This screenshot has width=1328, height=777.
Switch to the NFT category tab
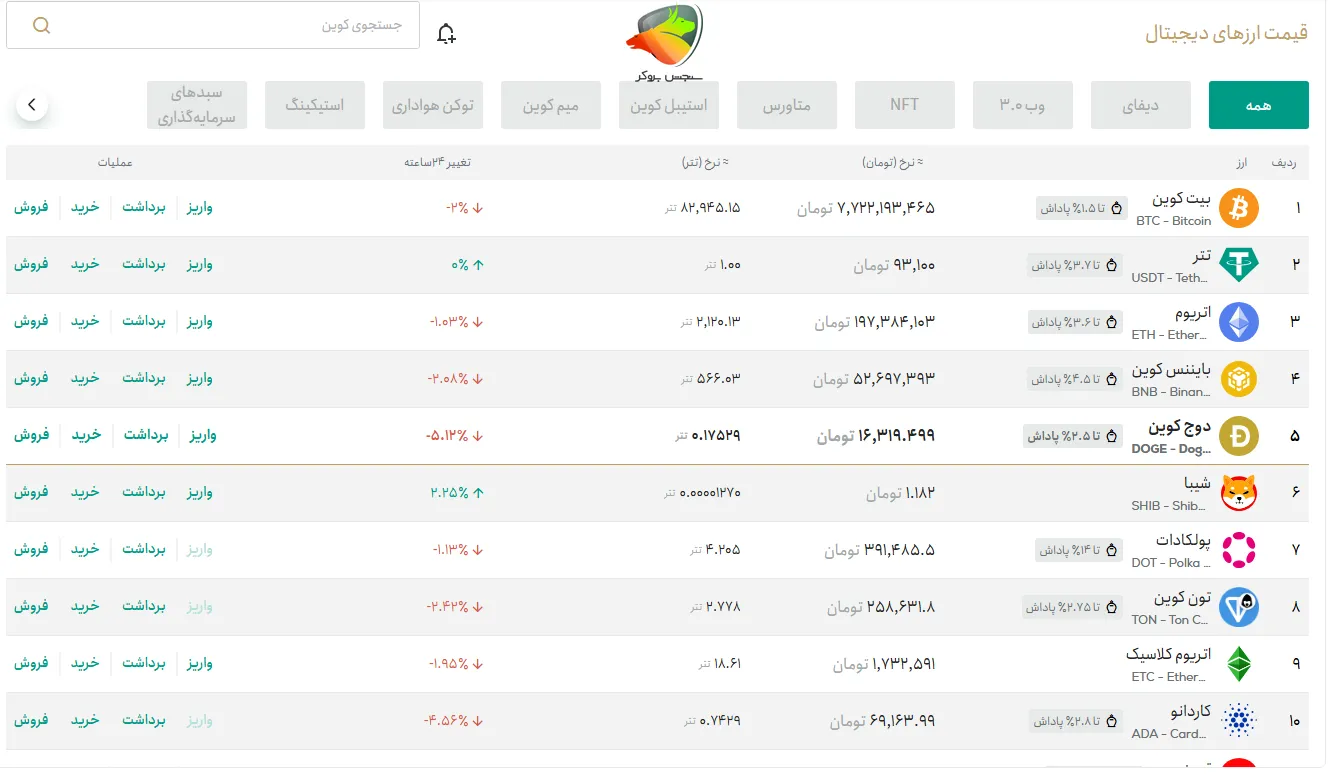pyautogui.click(x=904, y=104)
